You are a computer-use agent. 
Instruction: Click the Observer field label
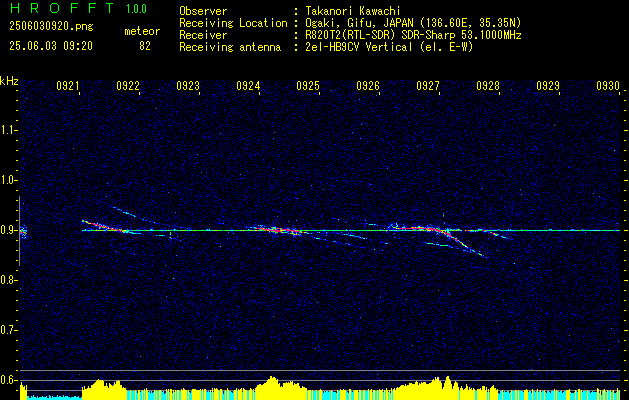(203, 11)
